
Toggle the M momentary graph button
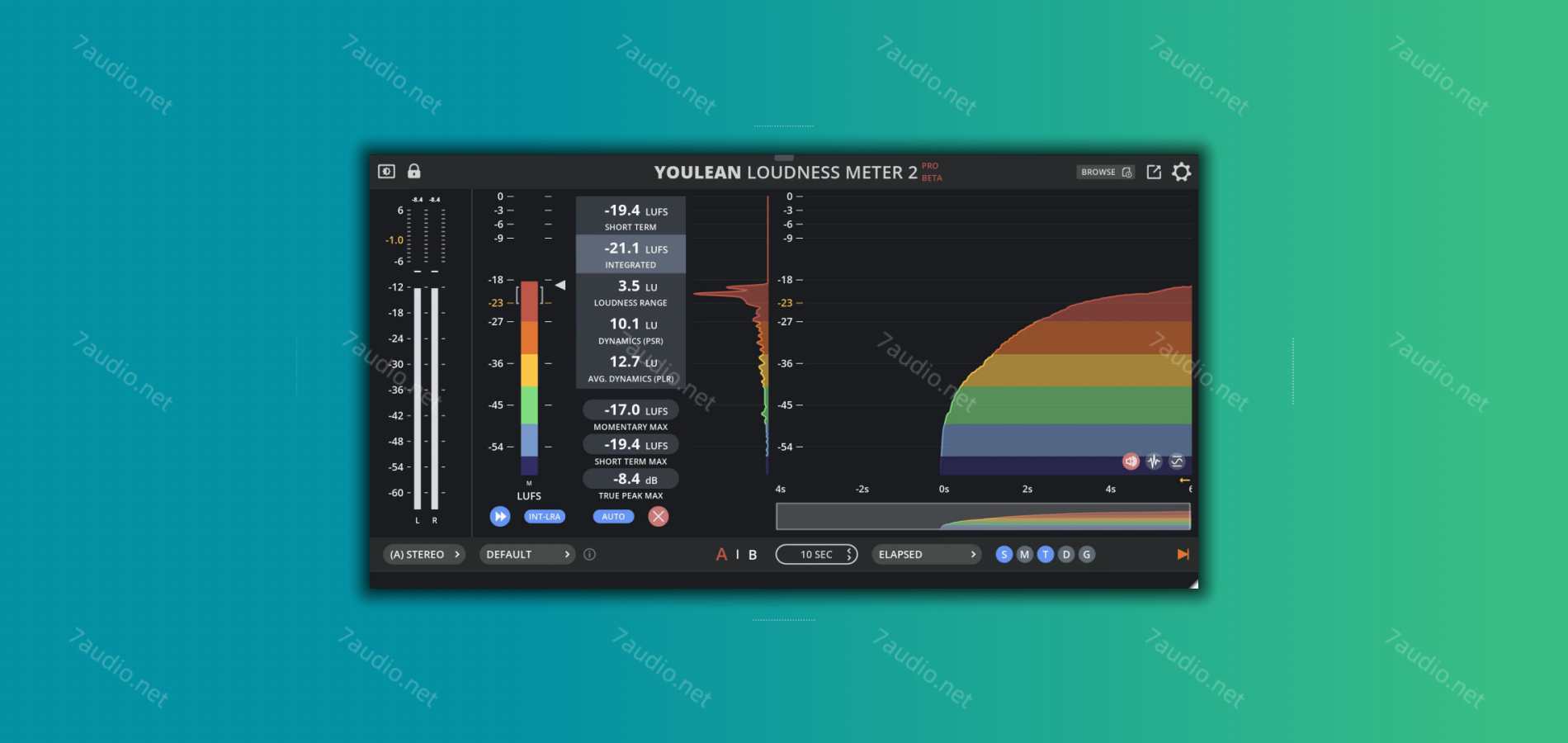tap(1024, 555)
